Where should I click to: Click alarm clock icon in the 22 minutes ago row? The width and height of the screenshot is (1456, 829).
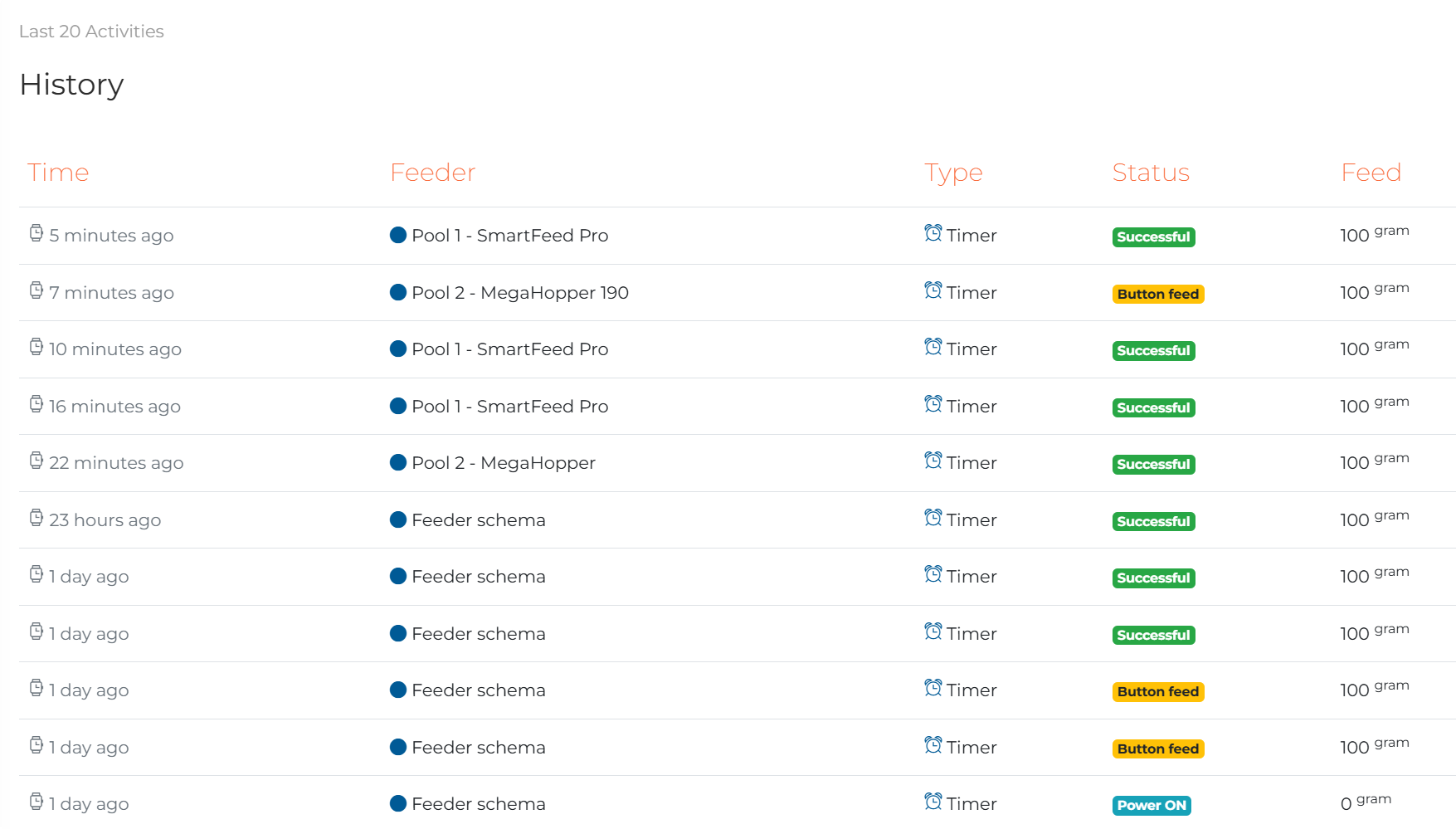pyautogui.click(x=933, y=461)
